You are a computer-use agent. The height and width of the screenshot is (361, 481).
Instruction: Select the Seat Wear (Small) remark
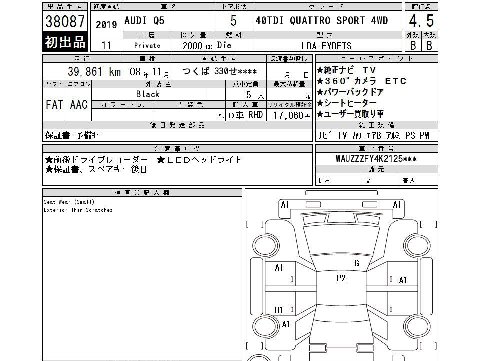click(69, 202)
